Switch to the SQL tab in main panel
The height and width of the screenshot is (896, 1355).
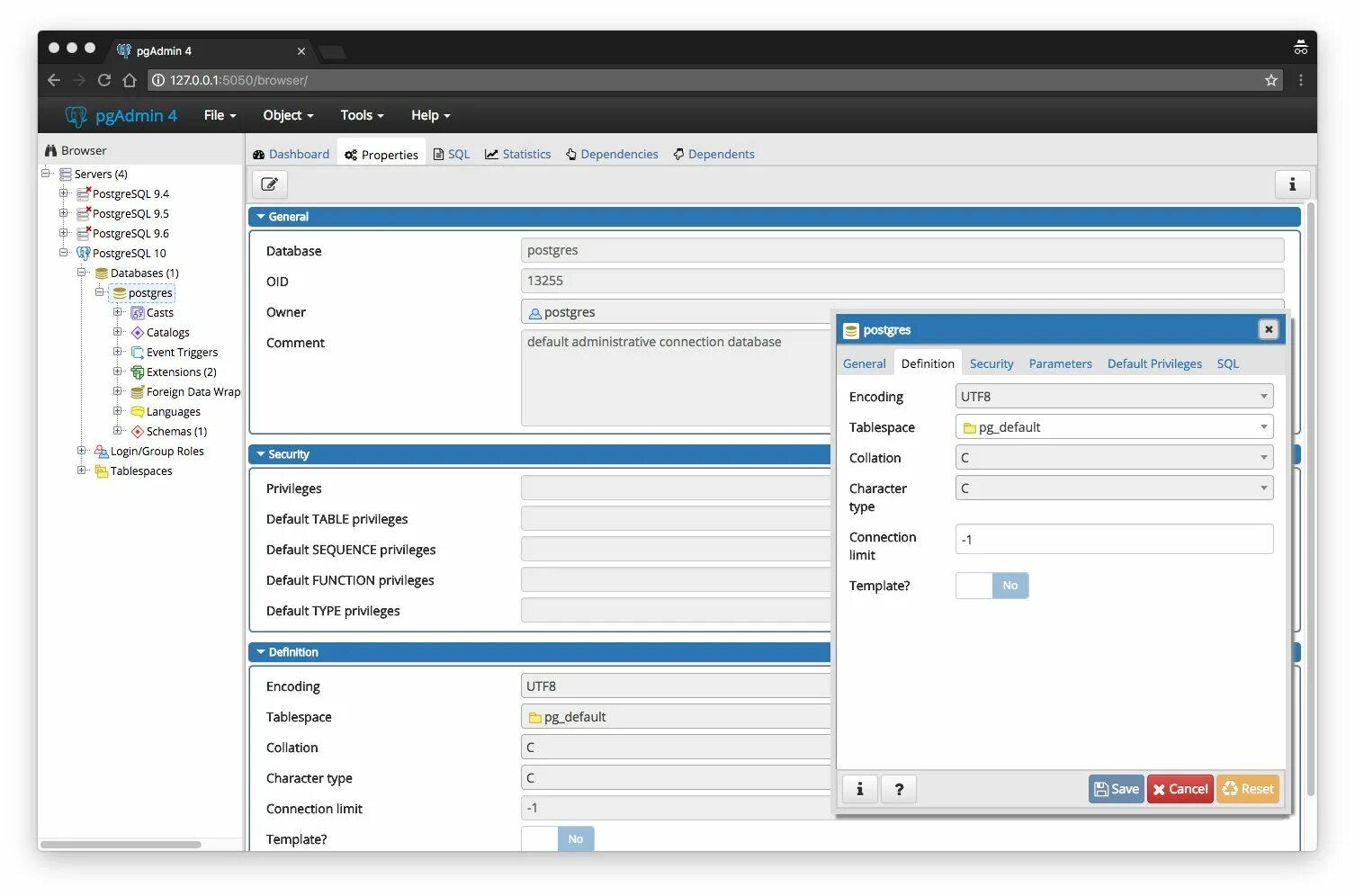452,154
